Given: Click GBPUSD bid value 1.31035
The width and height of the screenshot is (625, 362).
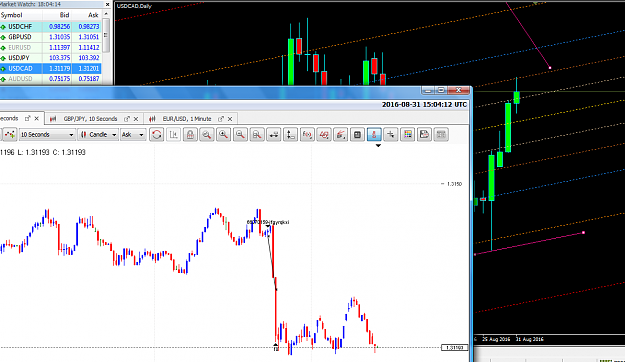Looking at the screenshot, I should [x=59, y=37].
